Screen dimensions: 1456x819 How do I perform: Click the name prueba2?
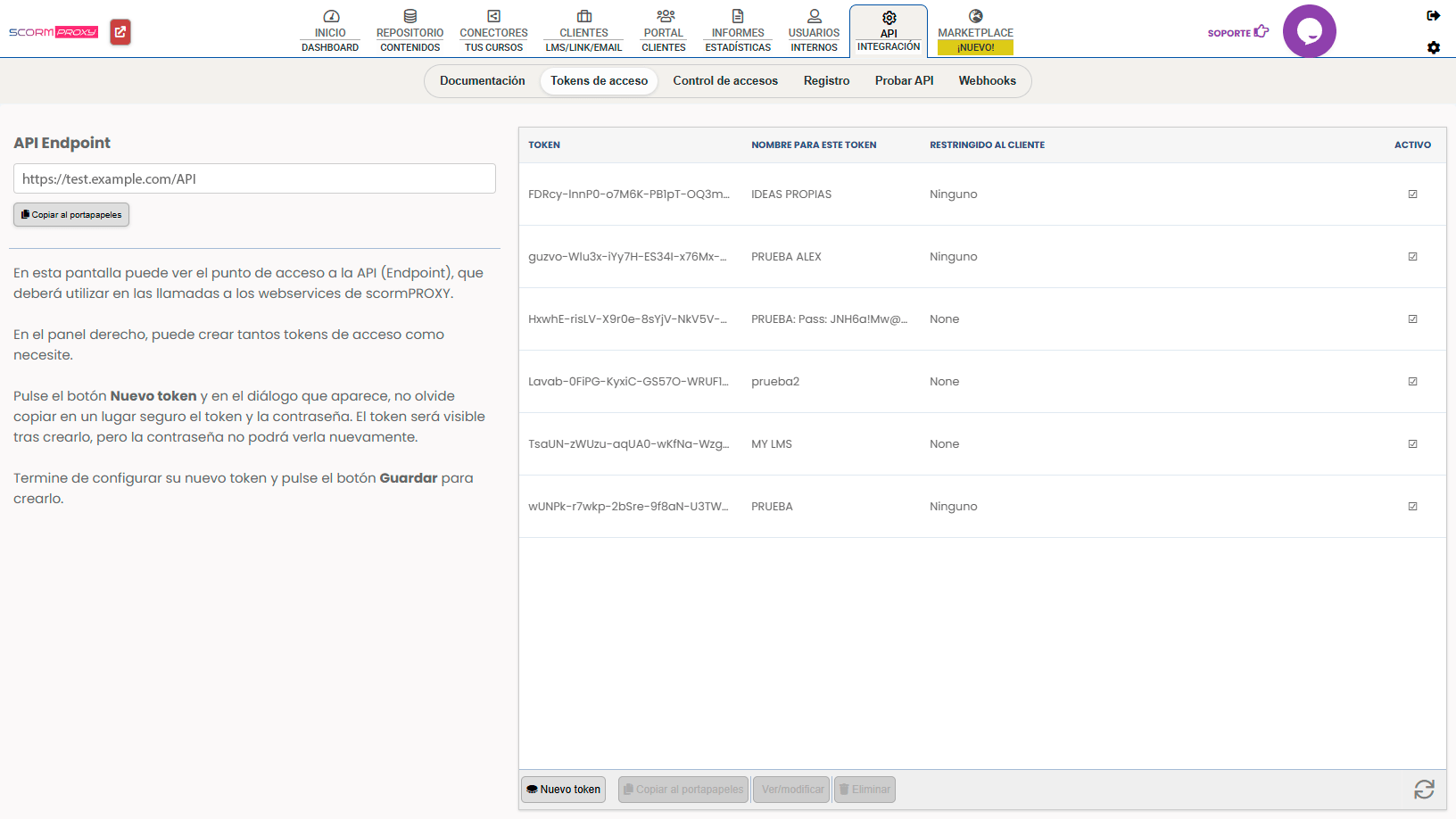pyautogui.click(x=775, y=382)
